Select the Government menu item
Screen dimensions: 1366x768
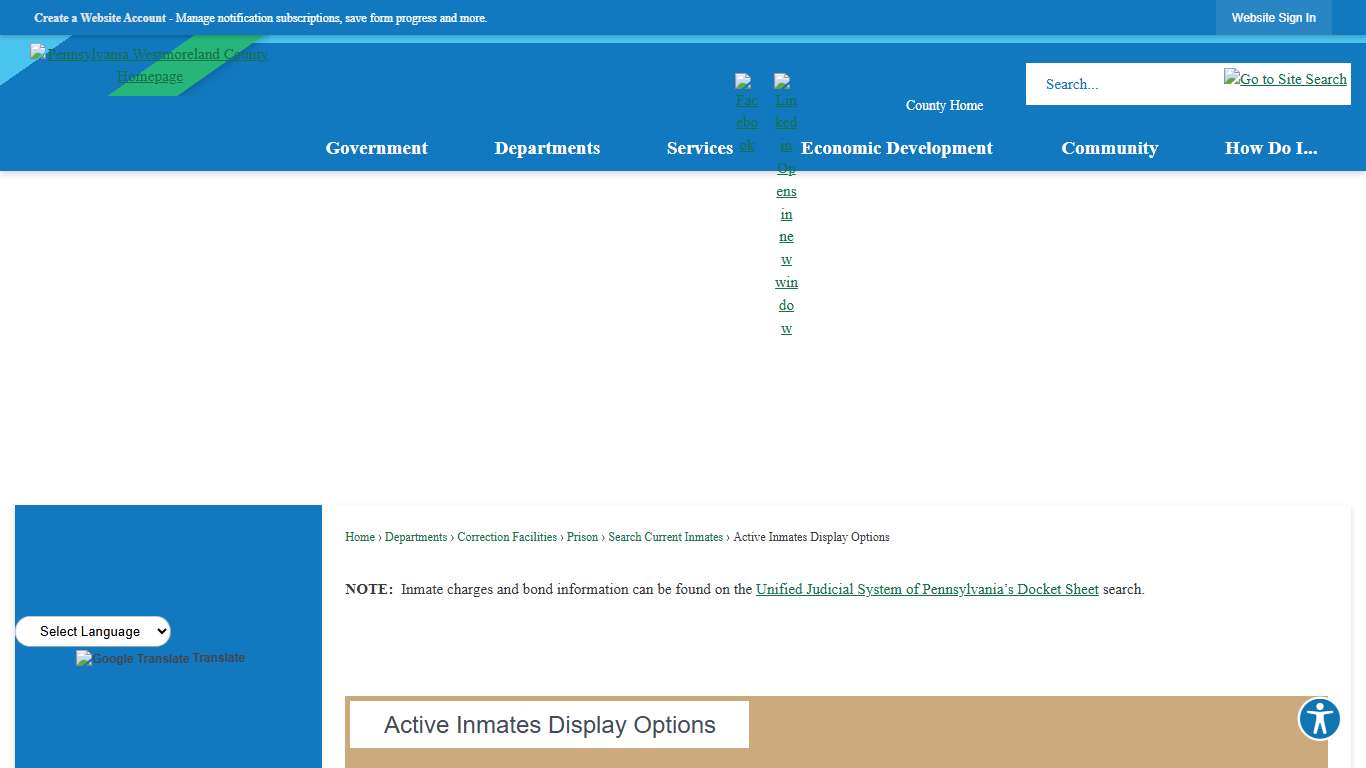click(376, 148)
